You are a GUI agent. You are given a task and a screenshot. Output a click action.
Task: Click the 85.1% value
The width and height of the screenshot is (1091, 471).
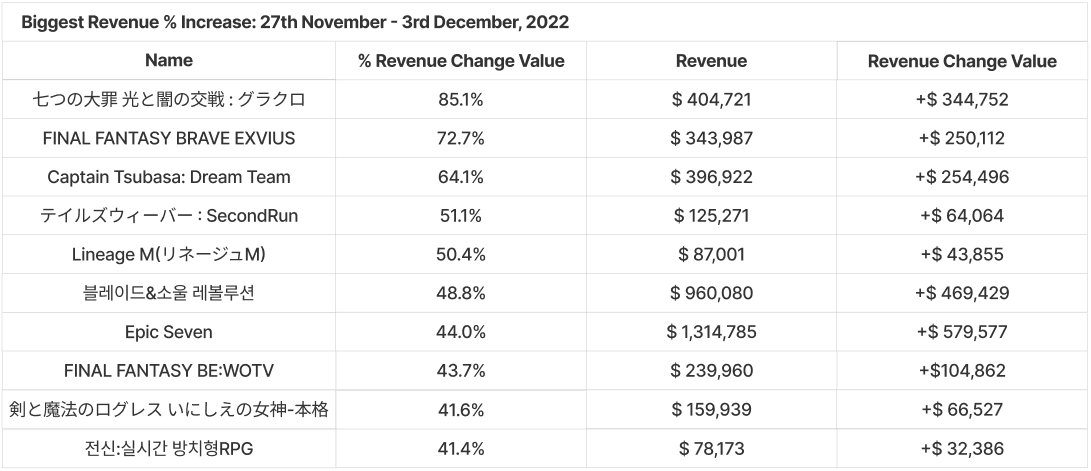click(x=461, y=99)
